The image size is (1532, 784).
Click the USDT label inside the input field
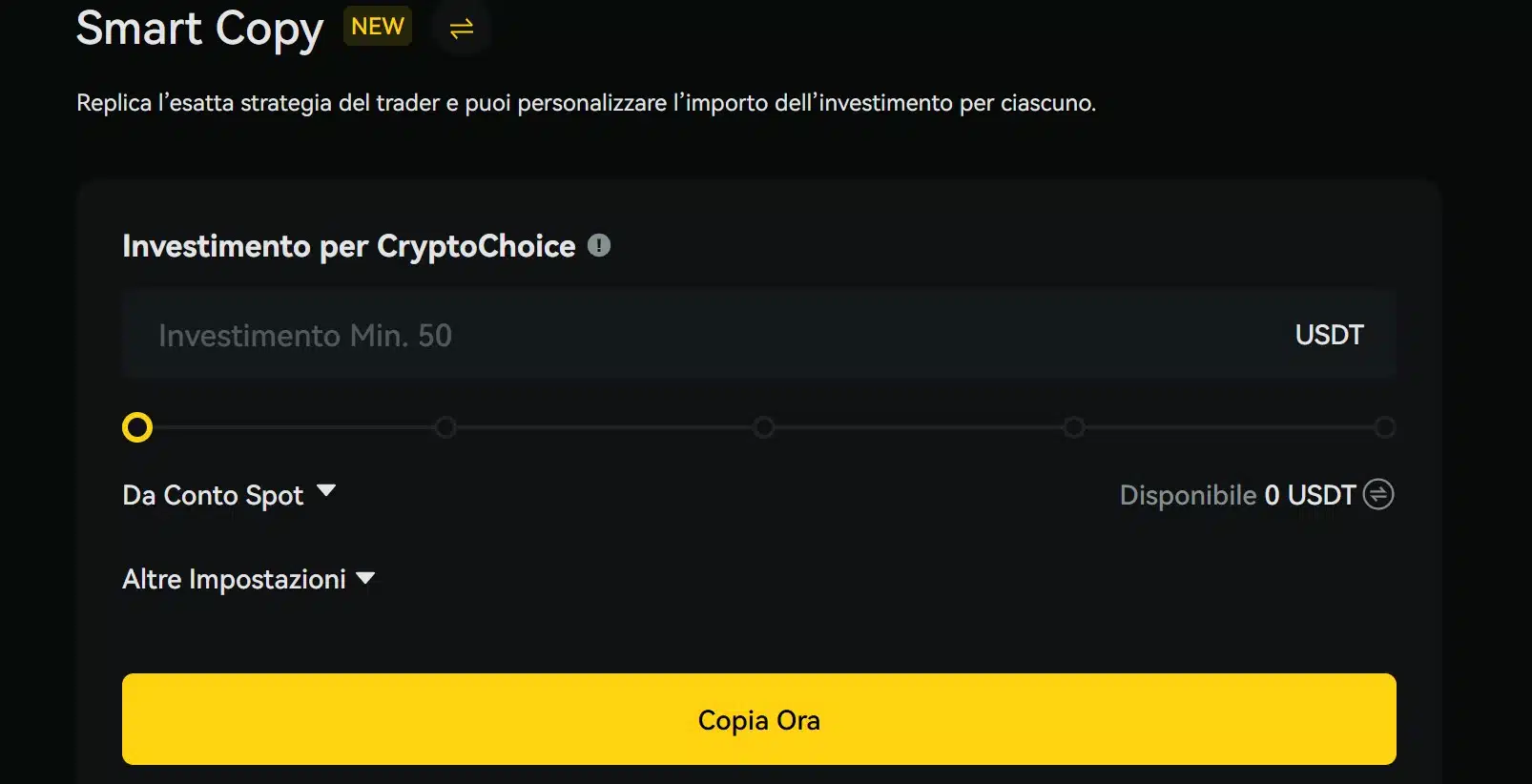point(1329,334)
